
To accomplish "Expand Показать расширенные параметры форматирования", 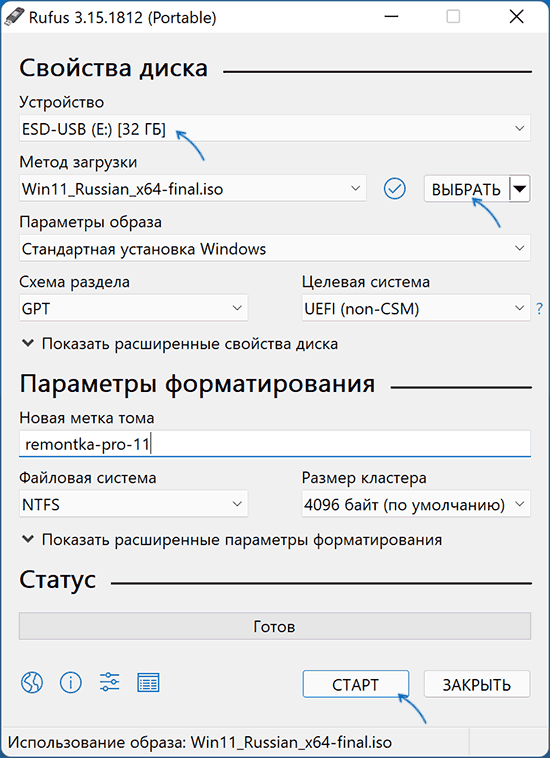I will tap(232, 539).
